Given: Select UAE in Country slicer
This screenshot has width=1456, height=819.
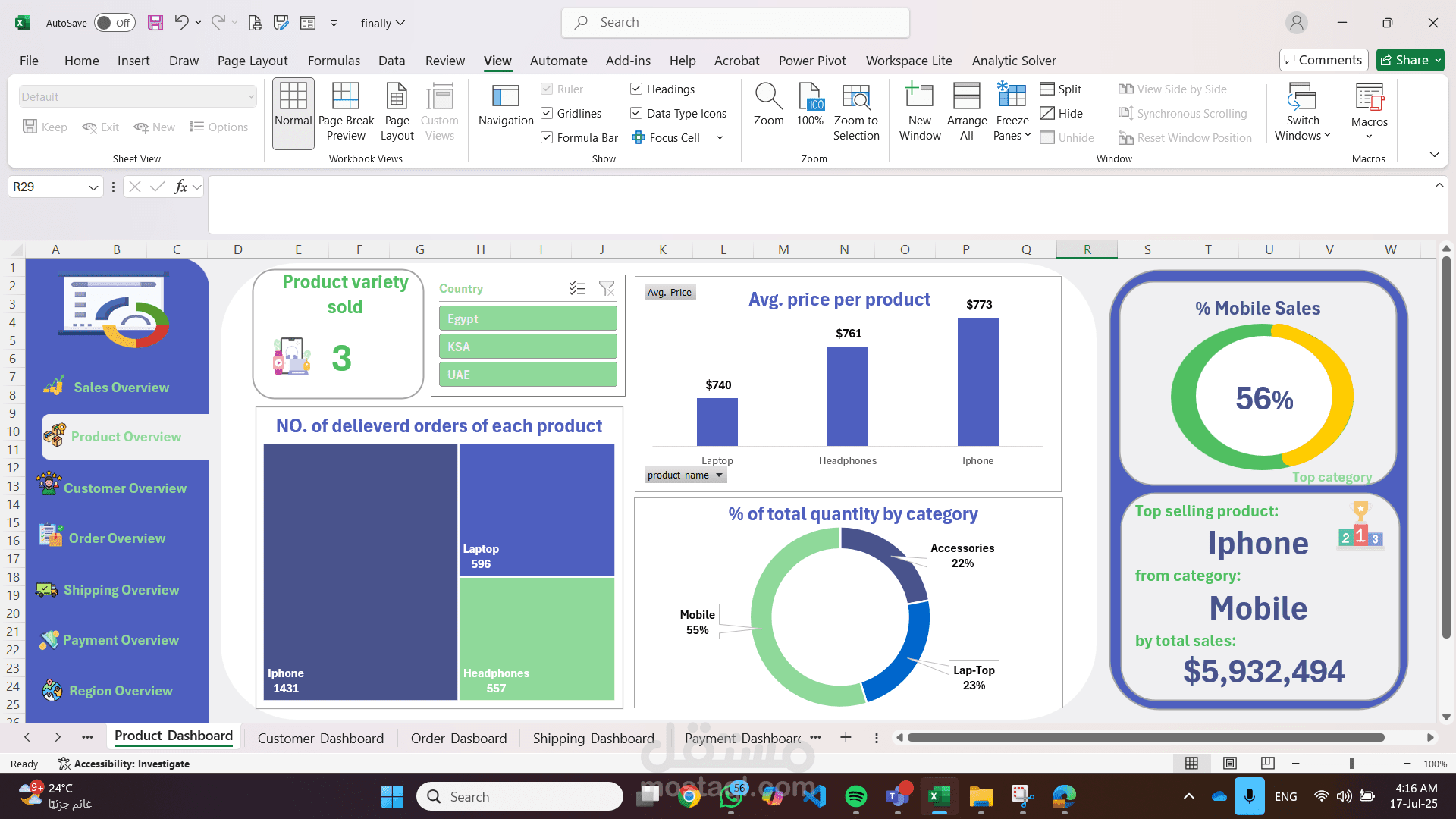Looking at the screenshot, I should (528, 375).
